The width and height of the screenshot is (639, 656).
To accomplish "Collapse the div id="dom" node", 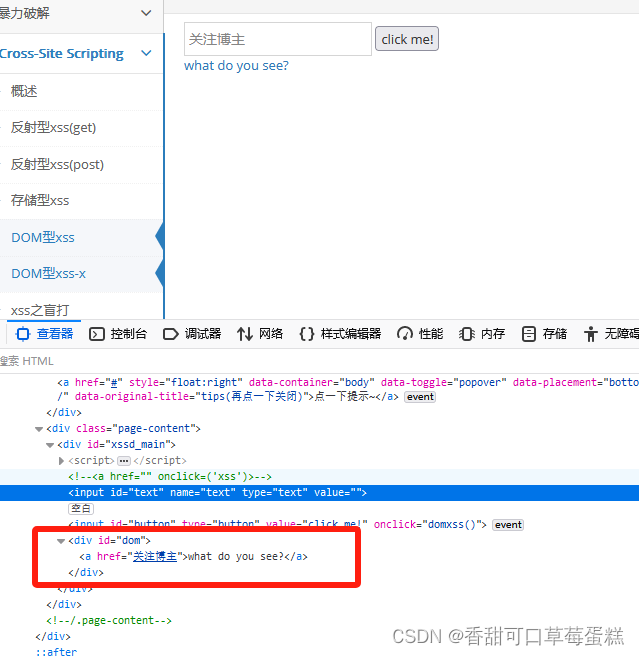I will [61, 541].
